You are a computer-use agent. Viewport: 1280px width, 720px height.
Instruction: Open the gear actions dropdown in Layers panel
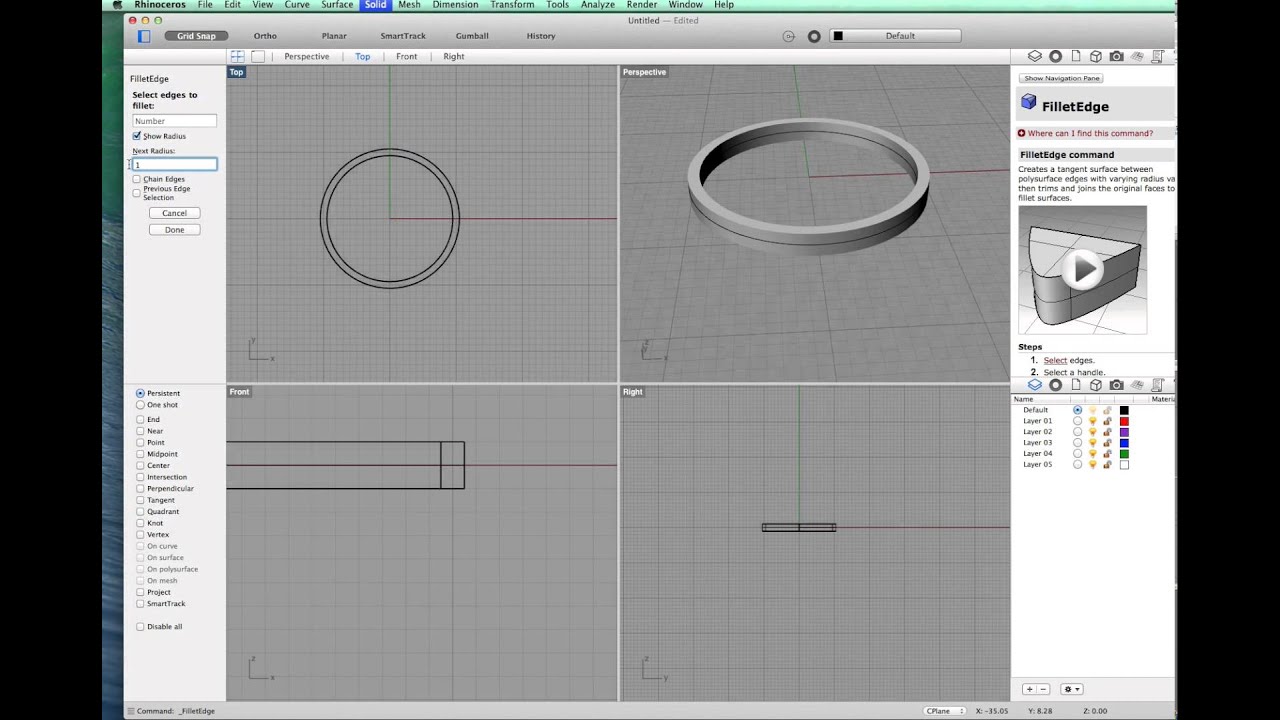tap(1071, 689)
